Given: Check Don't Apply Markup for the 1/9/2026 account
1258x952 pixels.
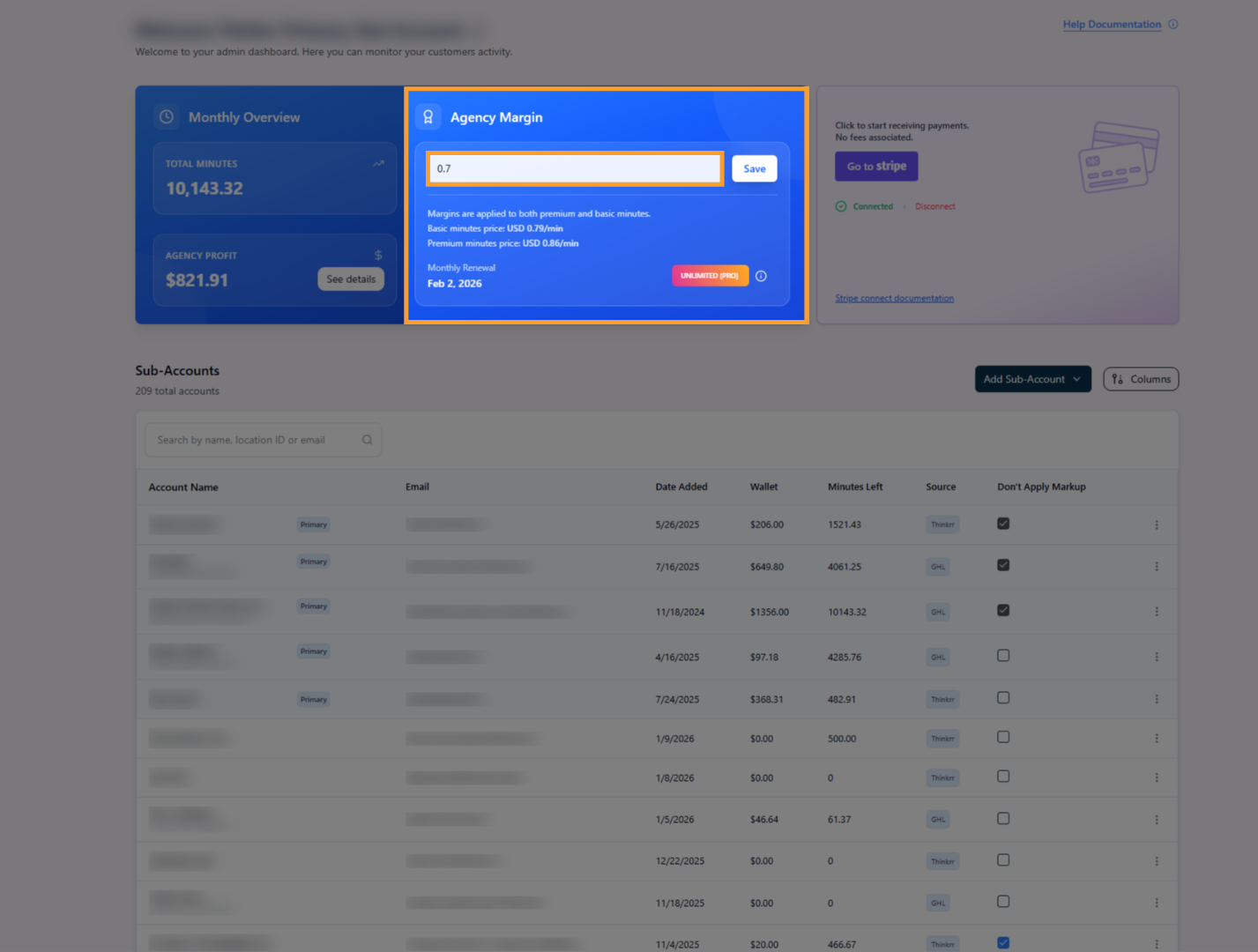Looking at the screenshot, I should click(1003, 737).
